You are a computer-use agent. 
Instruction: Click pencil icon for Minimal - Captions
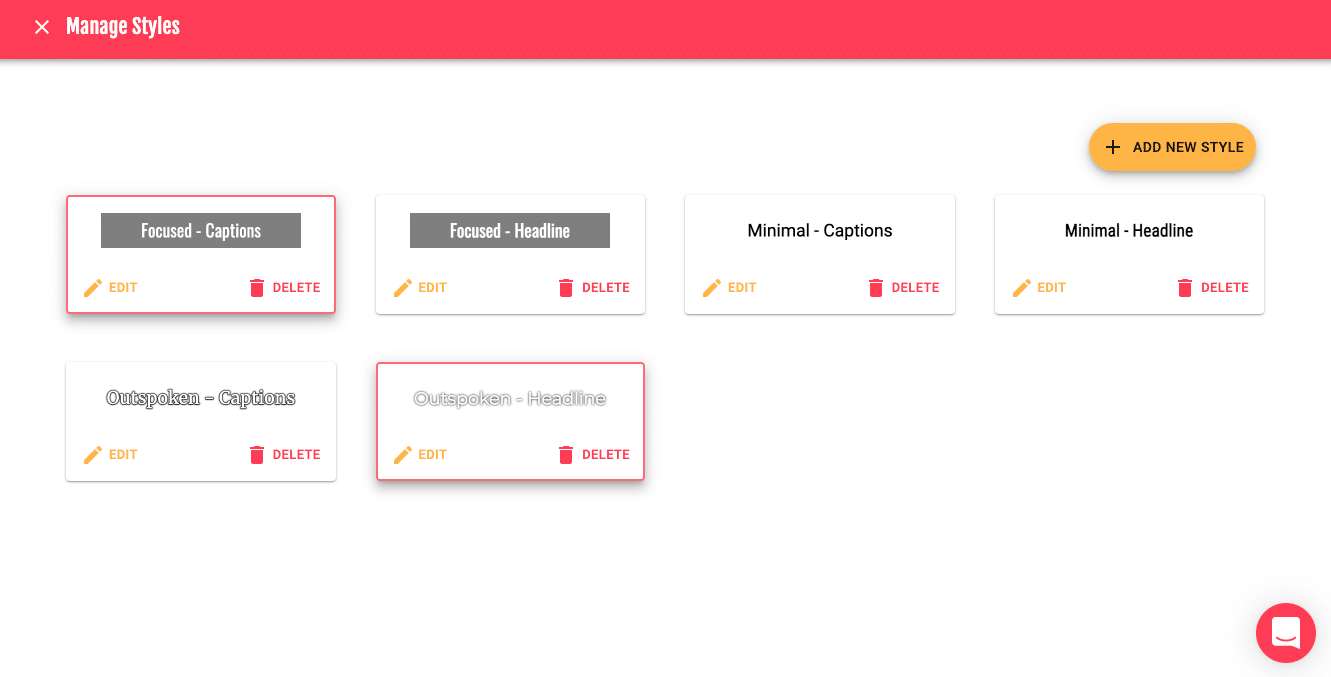click(x=712, y=288)
